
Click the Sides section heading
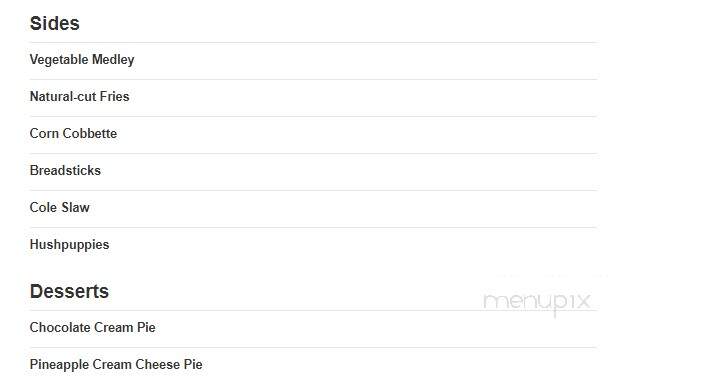[x=54, y=23]
